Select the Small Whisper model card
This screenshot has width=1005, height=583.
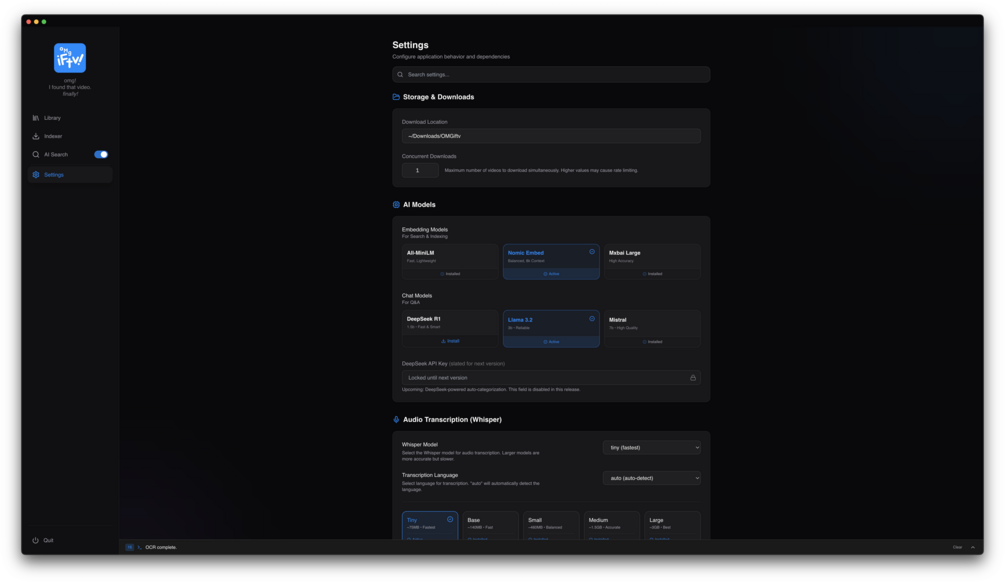[551, 525]
